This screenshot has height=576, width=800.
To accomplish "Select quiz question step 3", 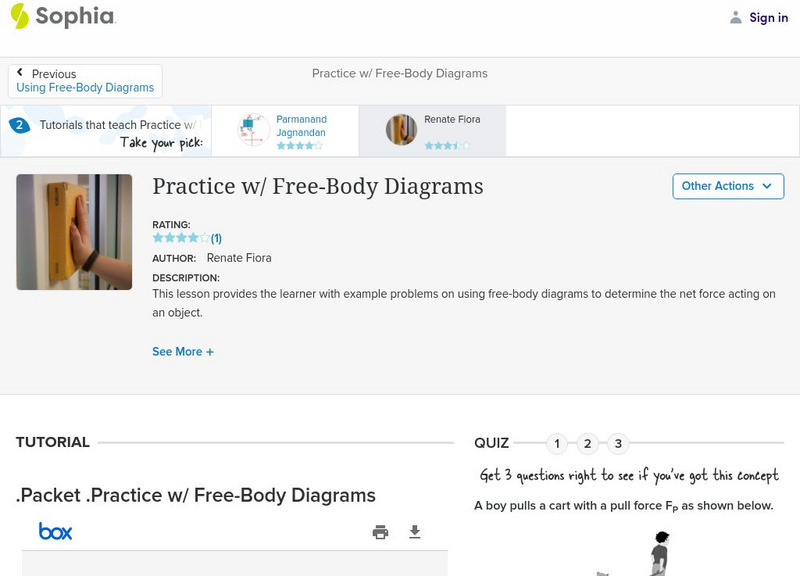I will coord(620,443).
